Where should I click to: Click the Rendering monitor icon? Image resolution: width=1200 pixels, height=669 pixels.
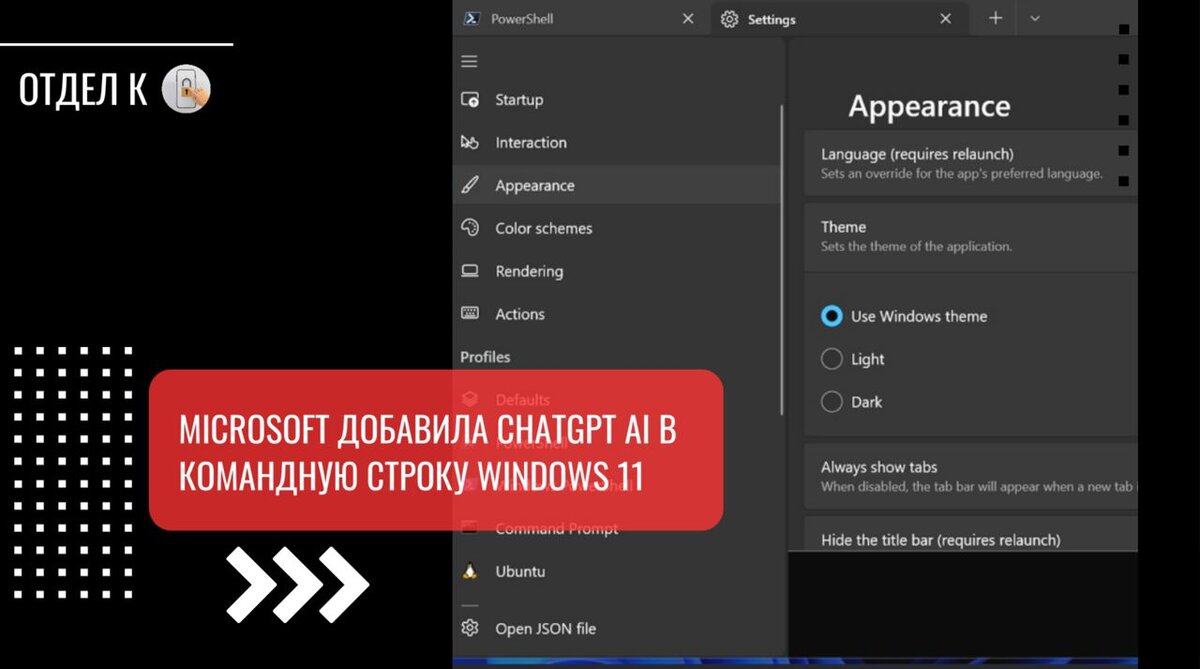pos(470,271)
